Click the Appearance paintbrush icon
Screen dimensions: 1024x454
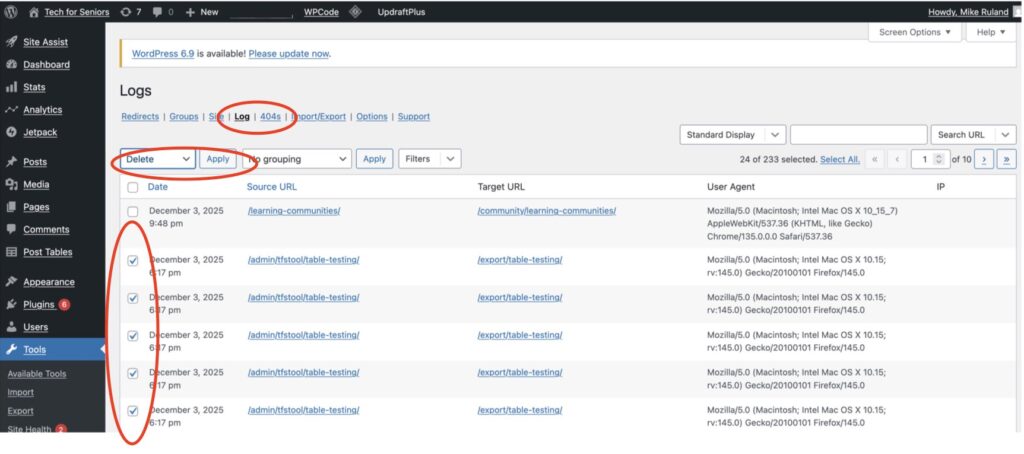[11, 282]
